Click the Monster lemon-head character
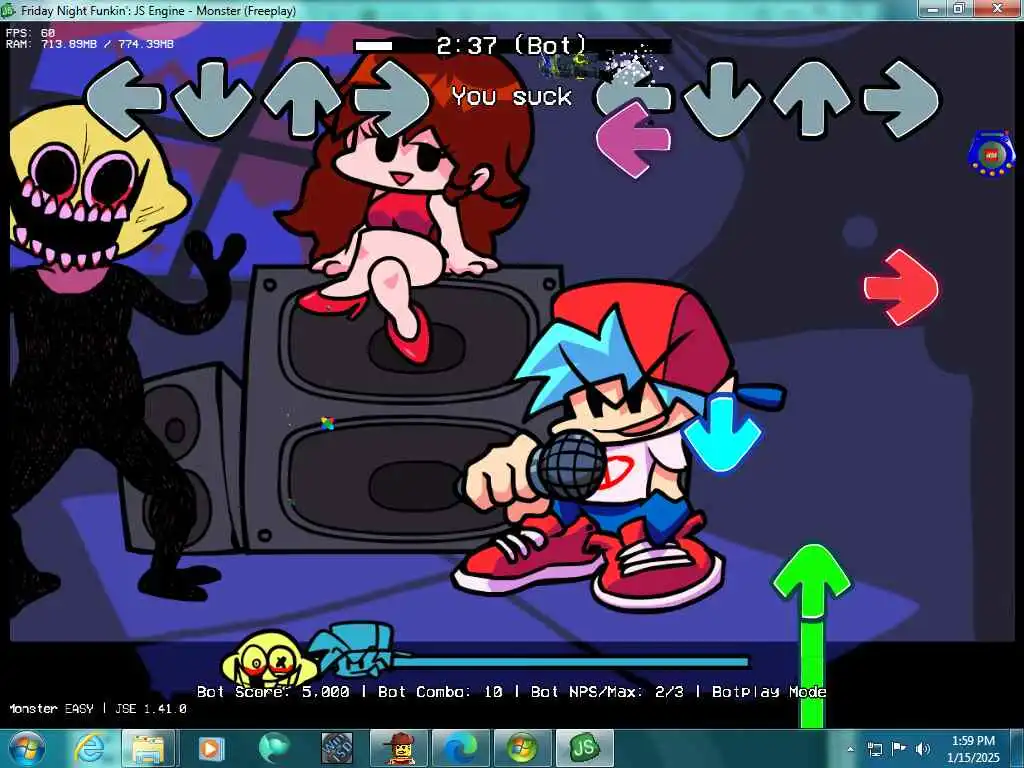The height and width of the screenshot is (768, 1024). [x=98, y=353]
